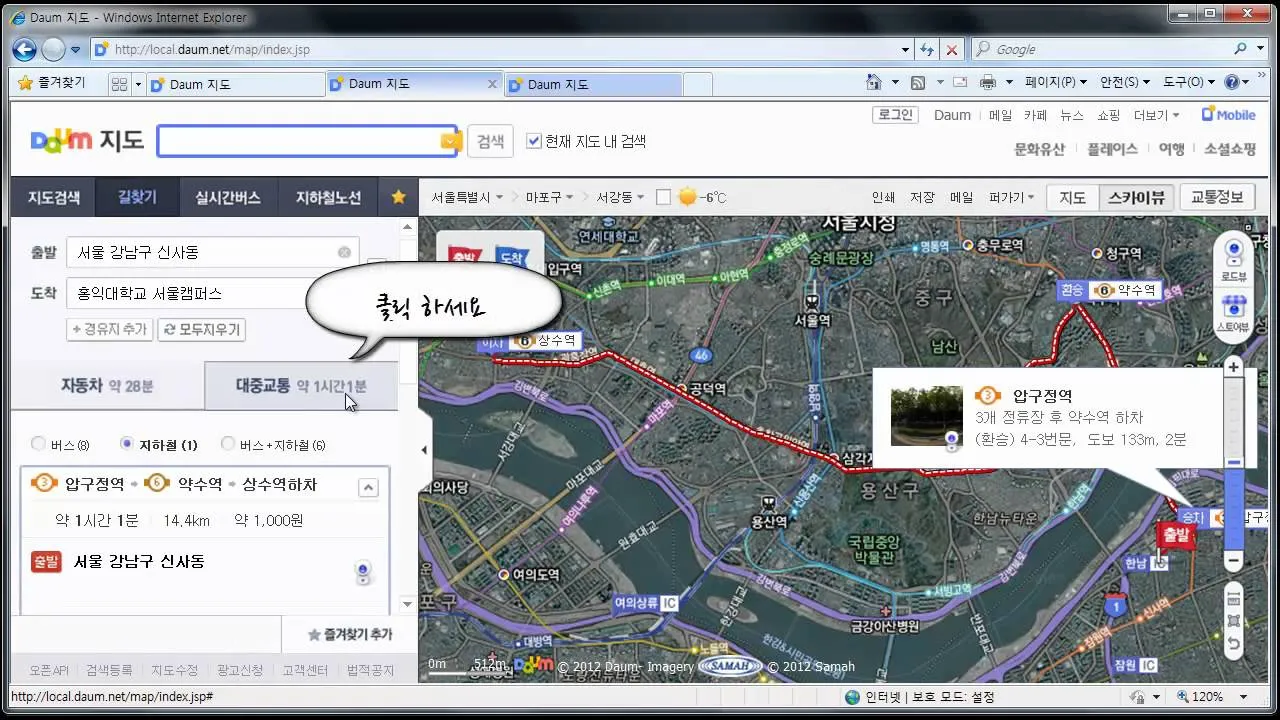Image resolution: width=1280 pixels, height=720 pixels.
Task: Open the 지하철노선 tab
Action: tap(328, 197)
